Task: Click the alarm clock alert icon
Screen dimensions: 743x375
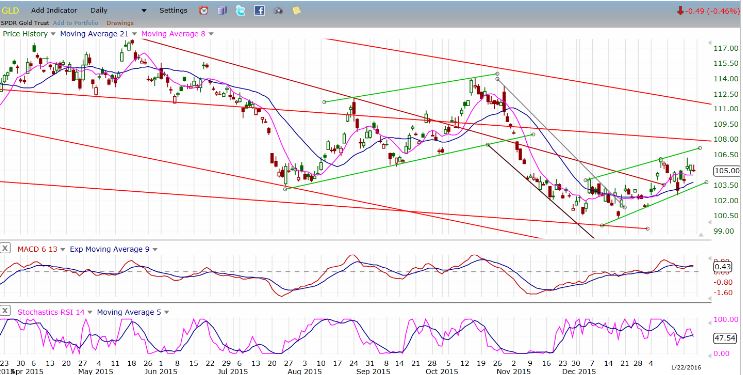Action: [x=203, y=10]
